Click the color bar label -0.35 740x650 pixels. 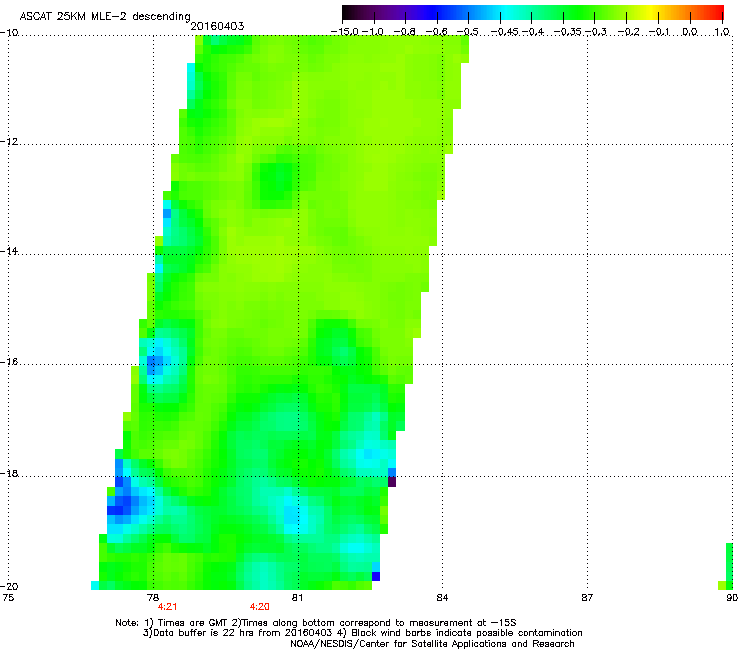568,32
